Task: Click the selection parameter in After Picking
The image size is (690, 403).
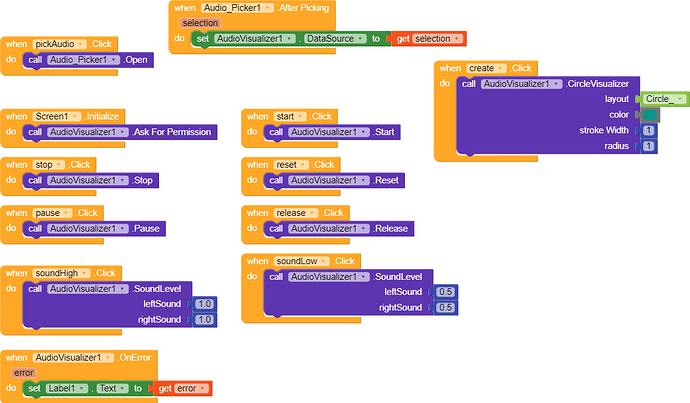Action: coord(200,23)
